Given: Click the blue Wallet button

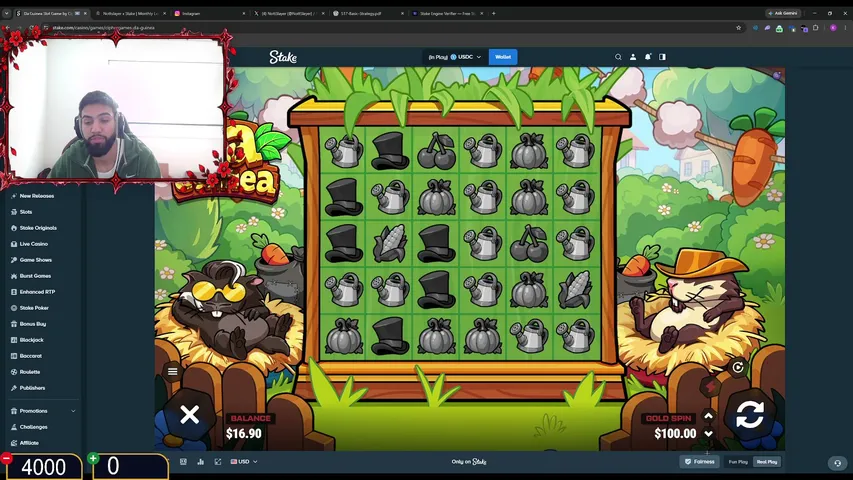Looking at the screenshot, I should click(x=503, y=57).
